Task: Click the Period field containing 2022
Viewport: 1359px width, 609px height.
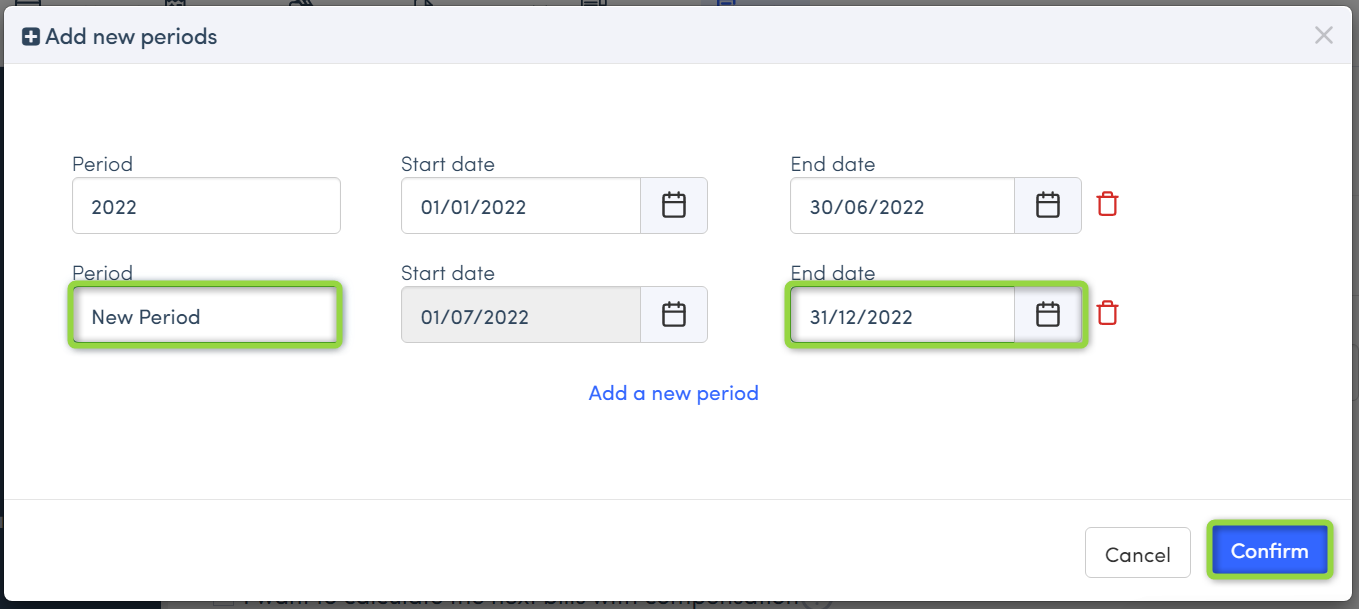Action: pyautogui.click(x=206, y=207)
